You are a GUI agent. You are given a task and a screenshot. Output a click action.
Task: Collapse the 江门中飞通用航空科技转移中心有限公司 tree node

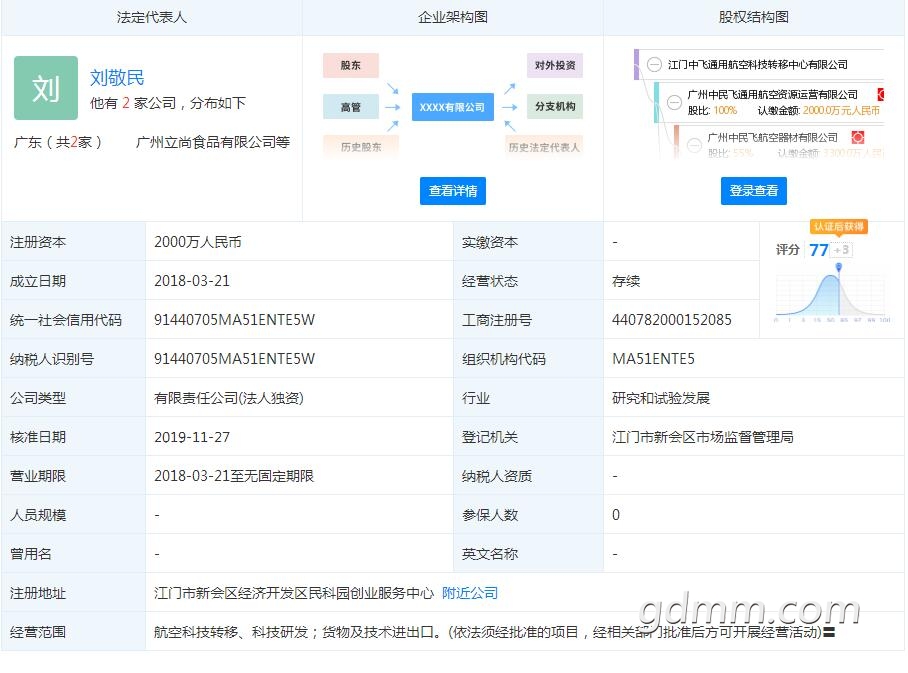pyautogui.click(x=654, y=64)
